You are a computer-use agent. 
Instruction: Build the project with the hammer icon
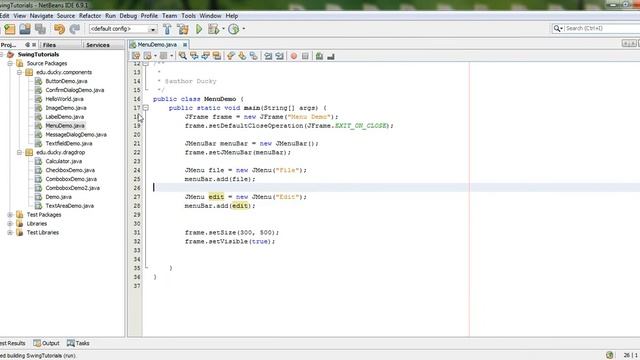tap(167, 29)
